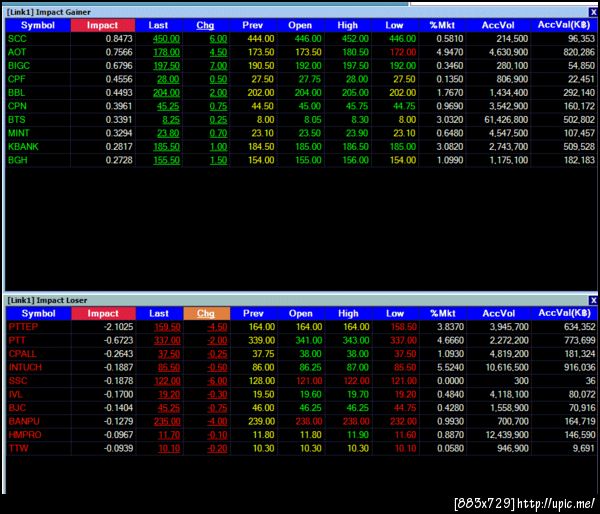Click SCC impact value 0.8473
The height and width of the screenshot is (514, 600).
(x=119, y=39)
